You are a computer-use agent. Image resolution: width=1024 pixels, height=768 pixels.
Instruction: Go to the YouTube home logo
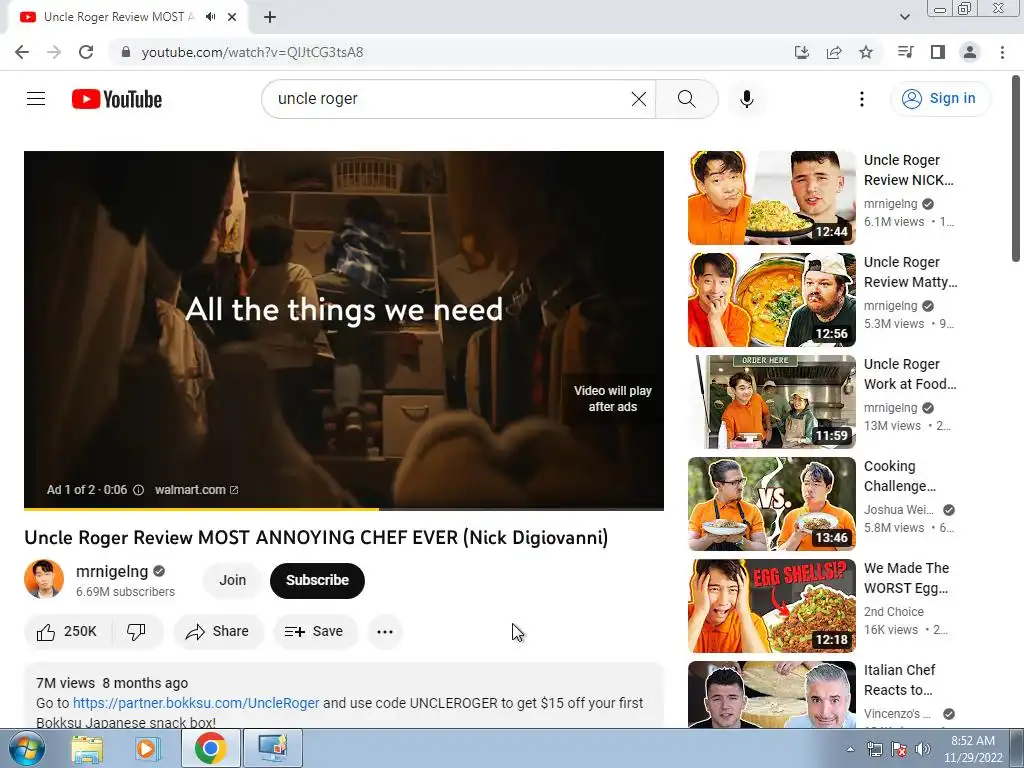[x=117, y=99]
